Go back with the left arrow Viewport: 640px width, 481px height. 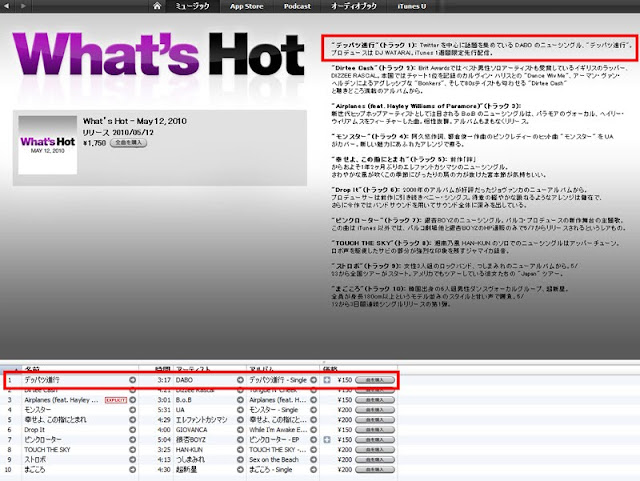click(7, 6)
